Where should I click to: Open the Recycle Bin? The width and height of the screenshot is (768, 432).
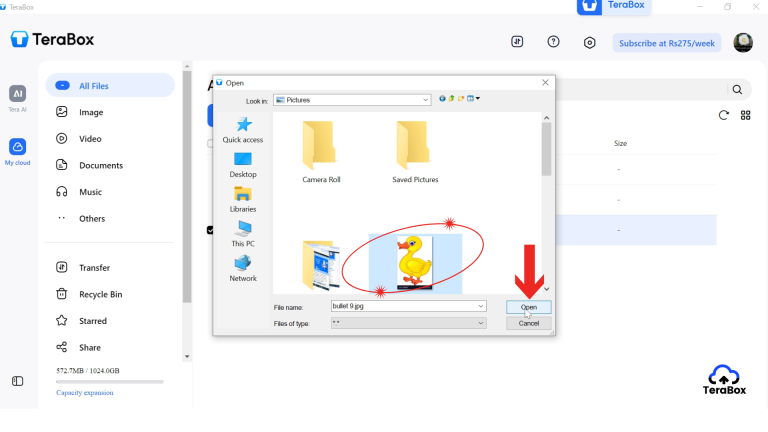click(100, 294)
